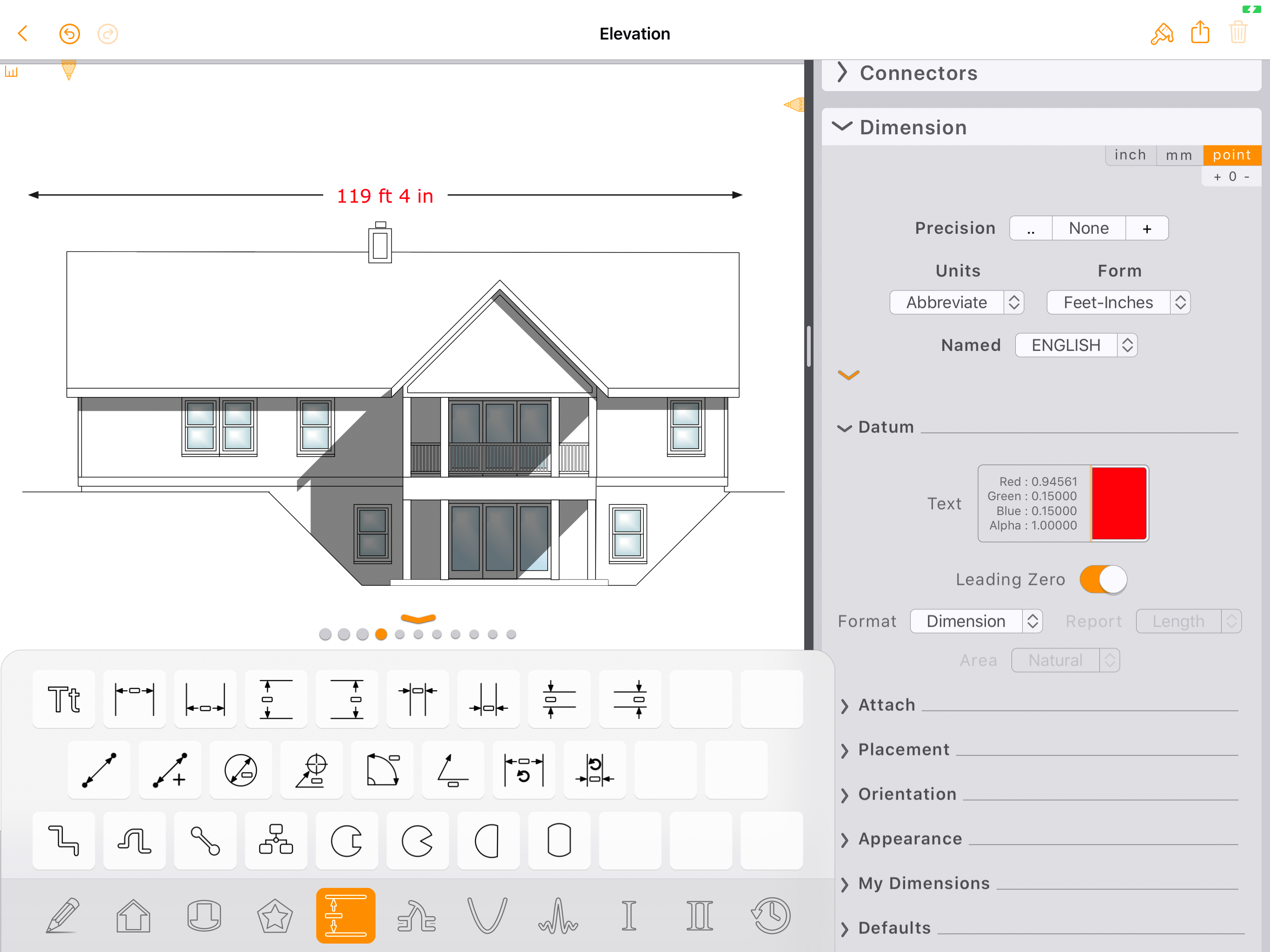Go to the fifth palette page dot
Viewport: 1270px width, 952px height.
coord(400,635)
